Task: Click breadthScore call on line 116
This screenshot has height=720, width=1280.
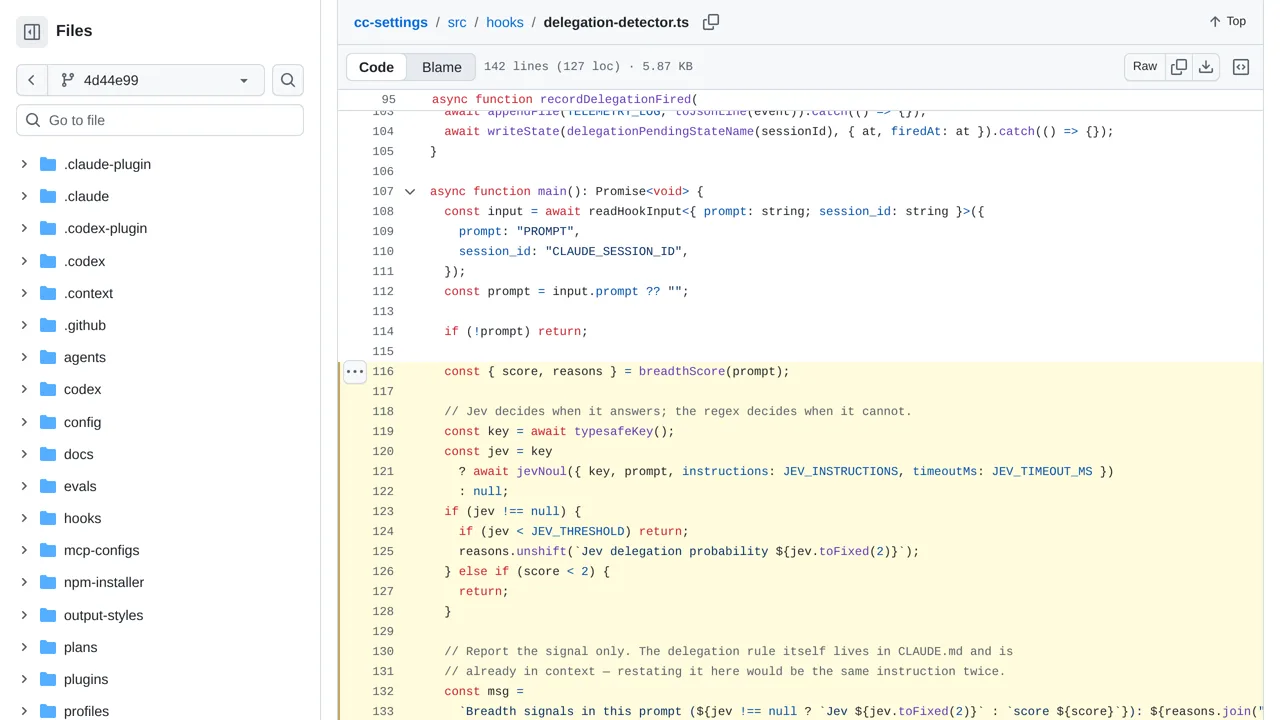Action: click(682, 371)
